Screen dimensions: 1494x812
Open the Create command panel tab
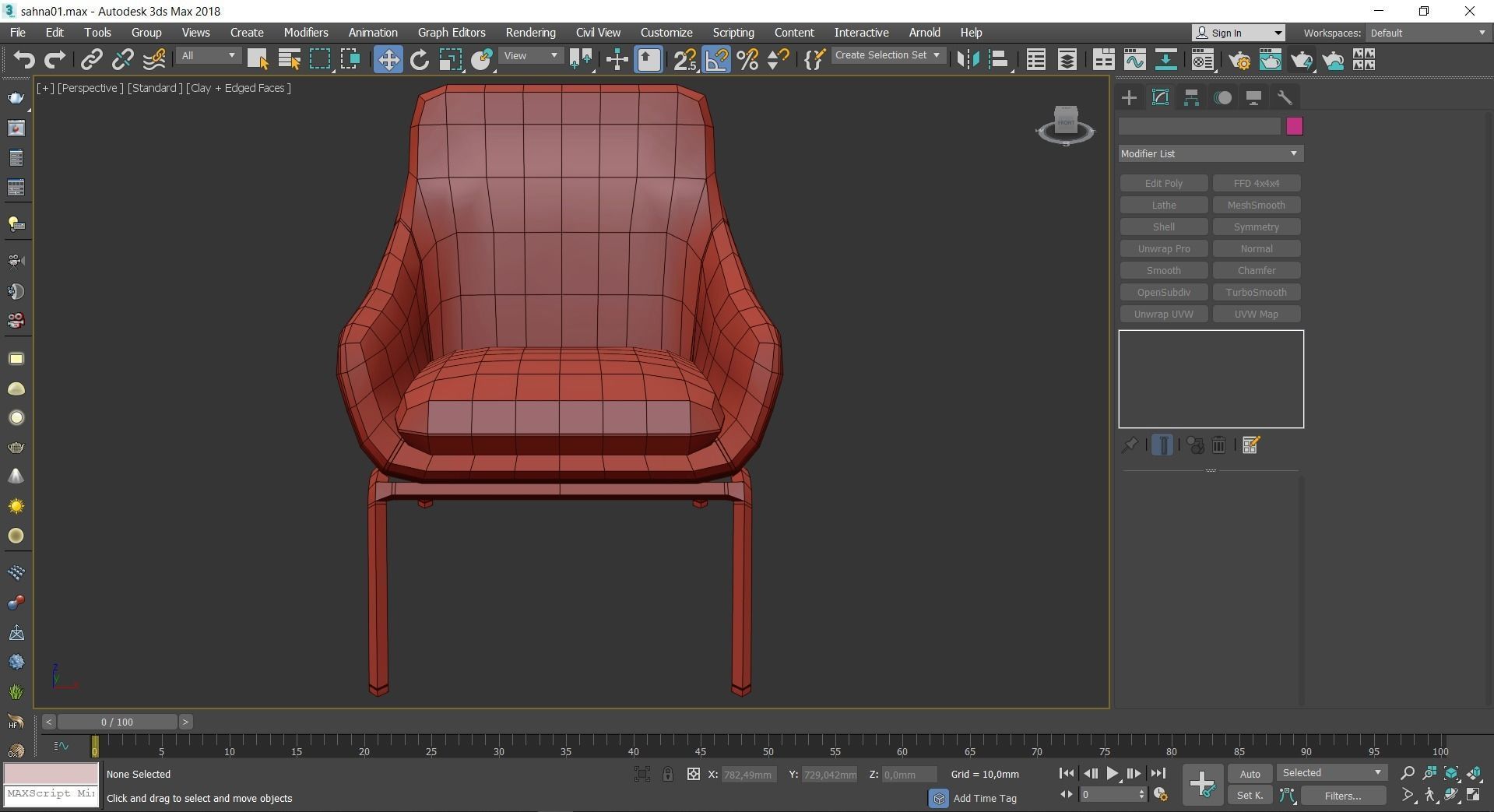[x=1129, y=97]
